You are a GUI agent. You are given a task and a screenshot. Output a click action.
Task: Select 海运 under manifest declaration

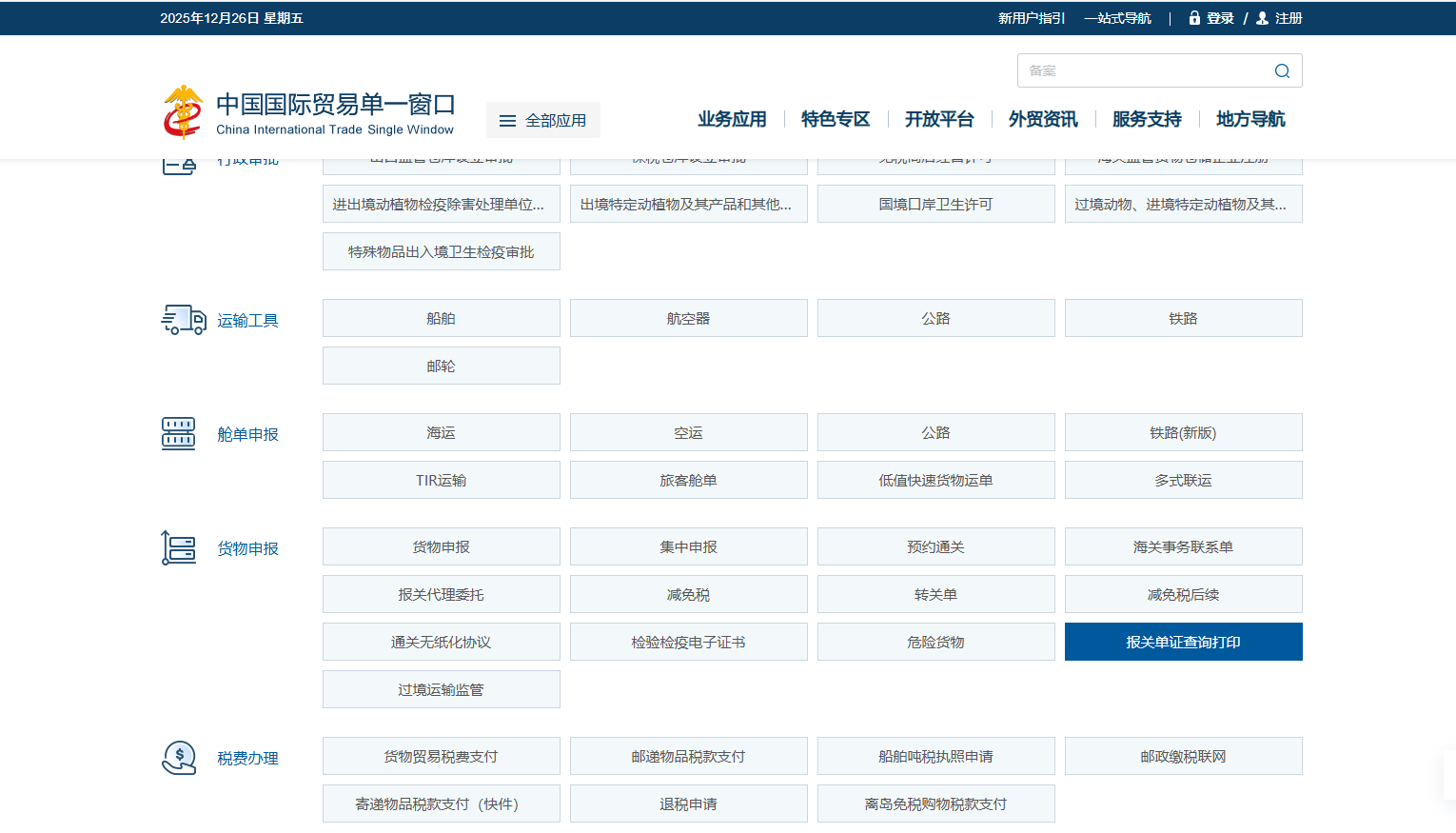pyautogui.click(x=441, y=432)
